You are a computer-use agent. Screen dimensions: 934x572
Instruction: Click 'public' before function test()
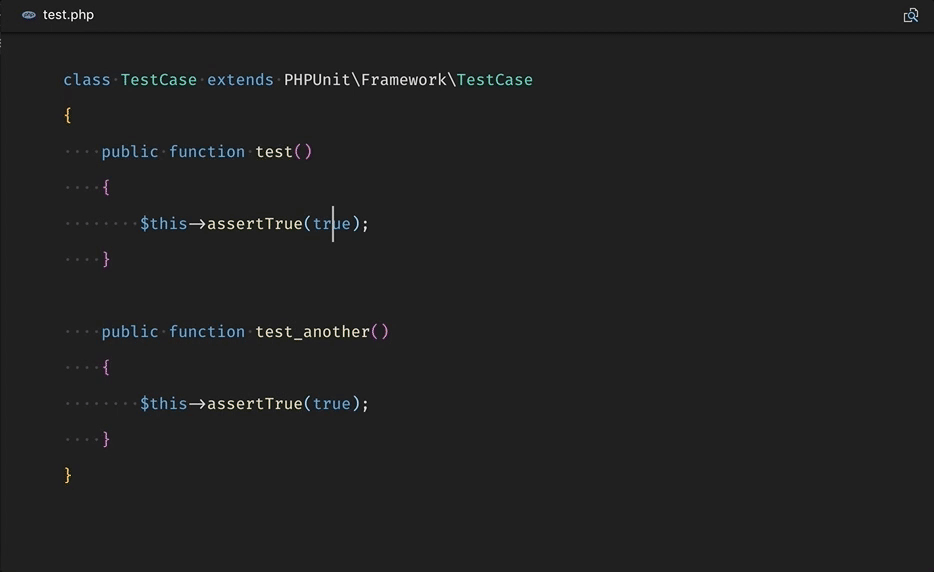tap(130, 152)
